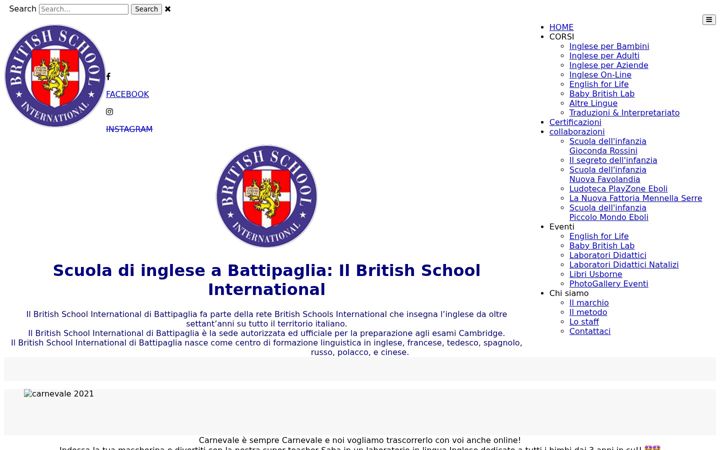The height and width of the screenshot is (450, 720).
Task: Open Laboratori Didattici Natalizi link
Action: (x=624, y=265)
